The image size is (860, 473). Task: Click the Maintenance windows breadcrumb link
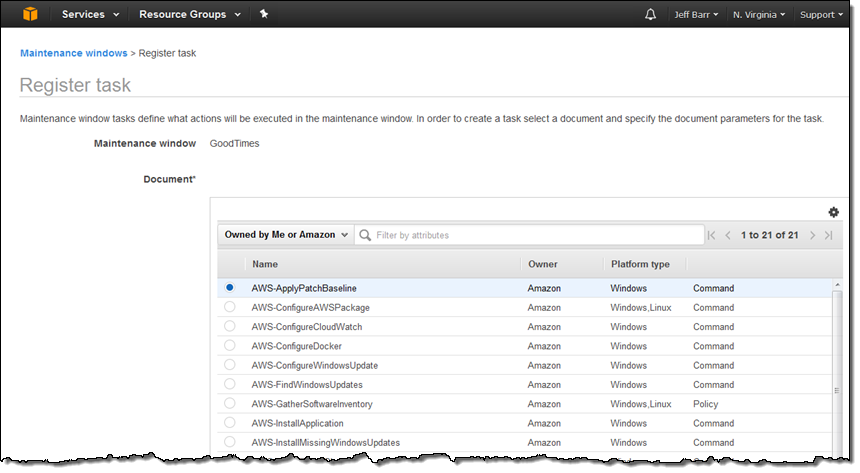[73, 53]
